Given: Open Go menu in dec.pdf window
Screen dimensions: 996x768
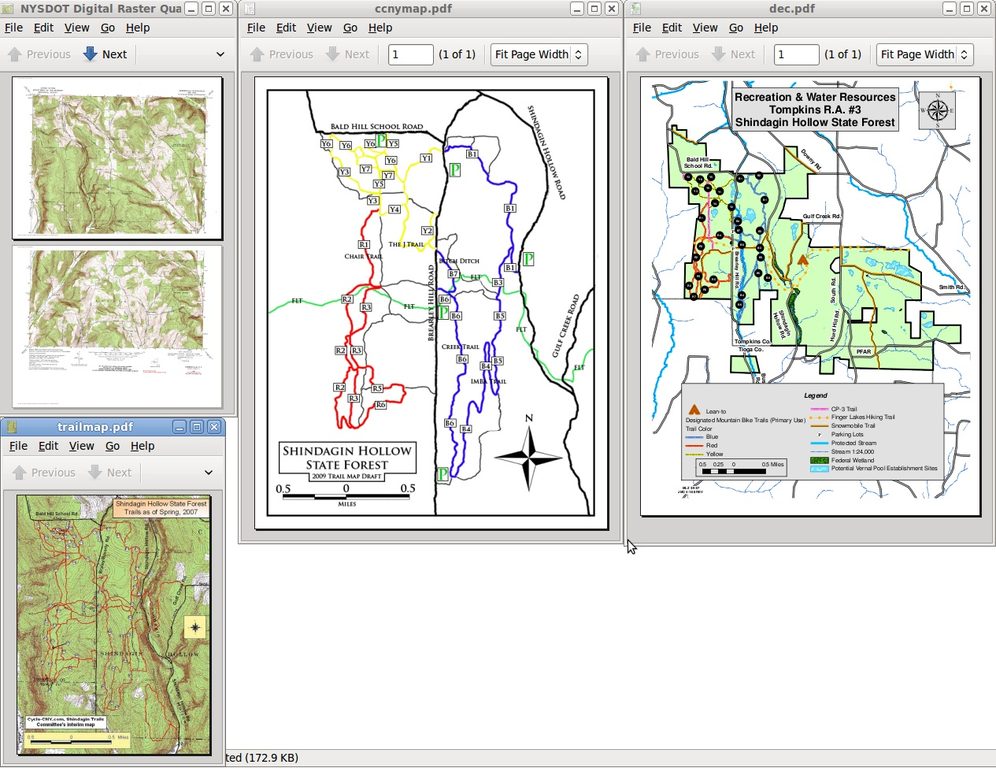Looking at the screenshot, I should (x=736, y=27).
